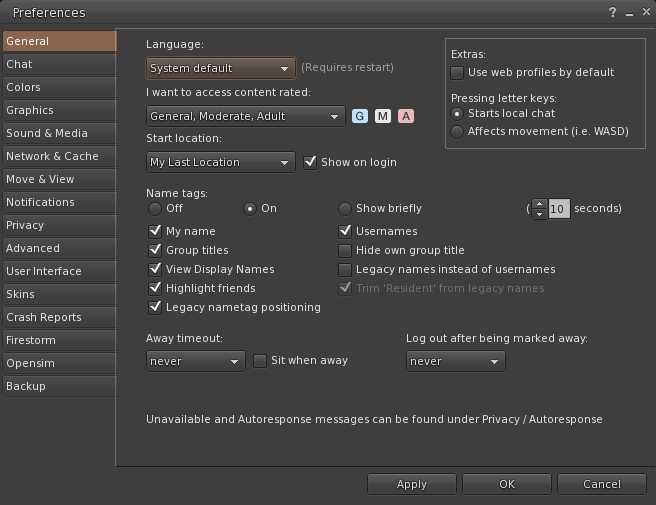Open the Language dropdown
This screenshot has height=505, width=656.
220,69
